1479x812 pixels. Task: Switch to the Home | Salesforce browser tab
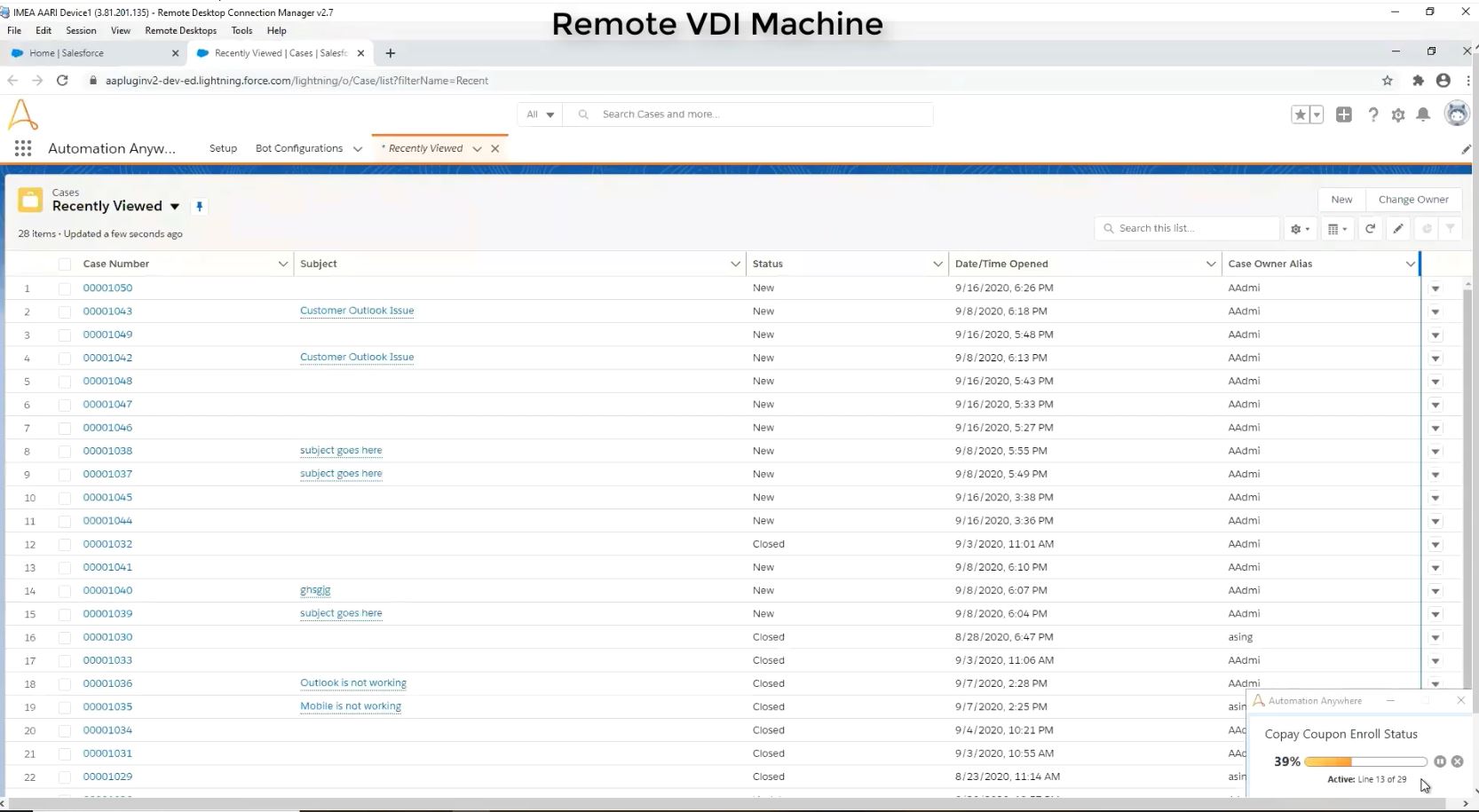click(94, 53)
